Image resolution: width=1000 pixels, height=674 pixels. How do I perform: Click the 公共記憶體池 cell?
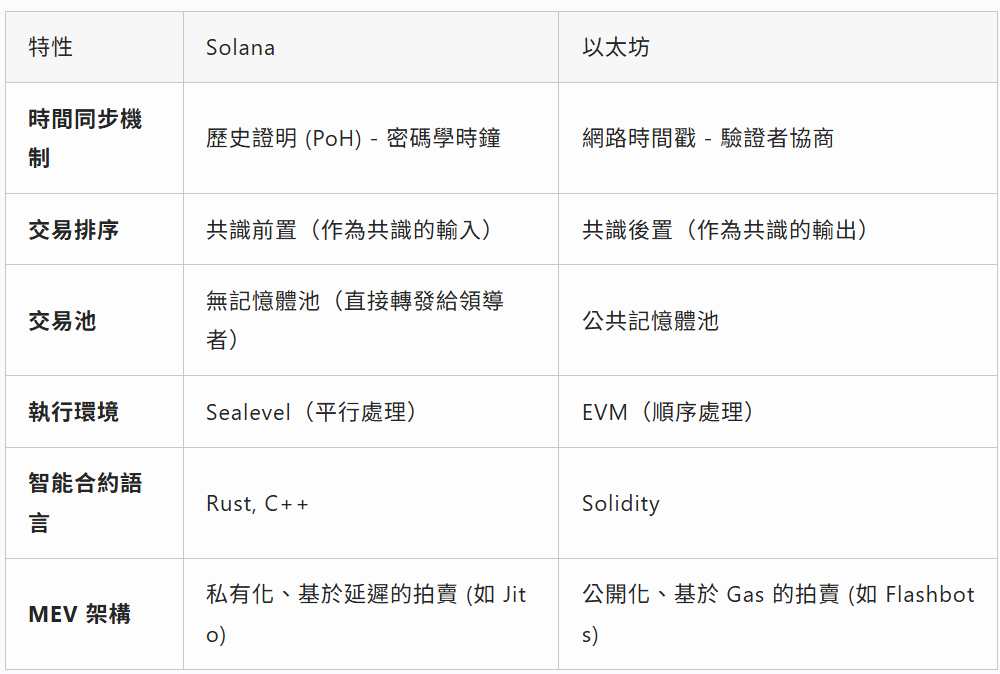650,321
